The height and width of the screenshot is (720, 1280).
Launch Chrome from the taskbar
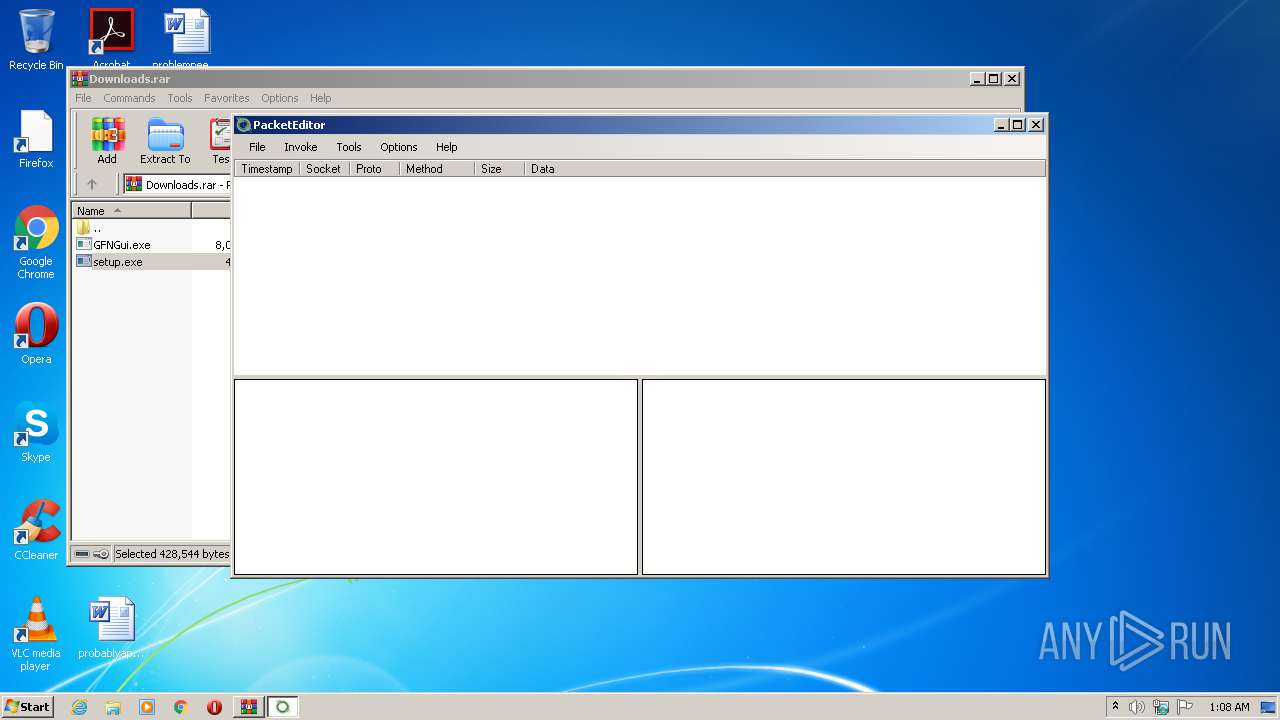pyautogui.click(x=180, y=707)
